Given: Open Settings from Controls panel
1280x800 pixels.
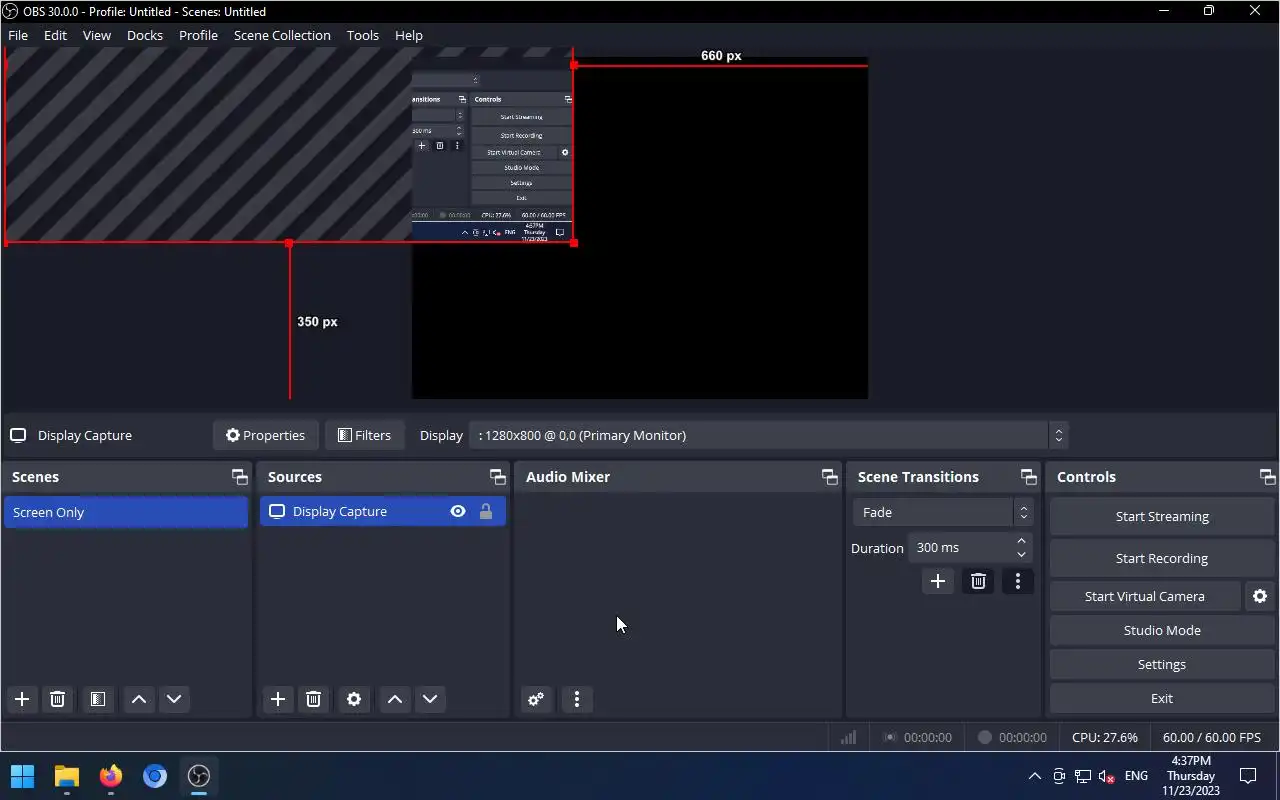Looking at the screenshot, I should point(1162,664).
